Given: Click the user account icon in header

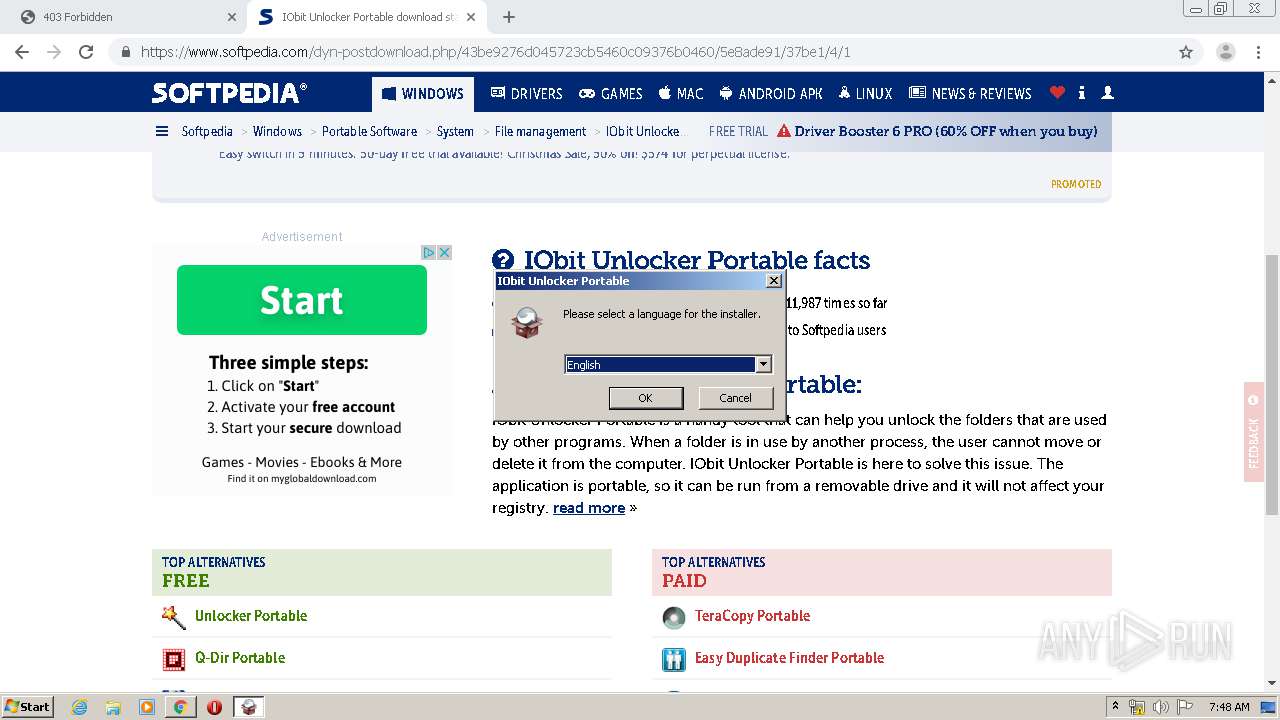Looking at the screenshot, I should [1107, 93].
